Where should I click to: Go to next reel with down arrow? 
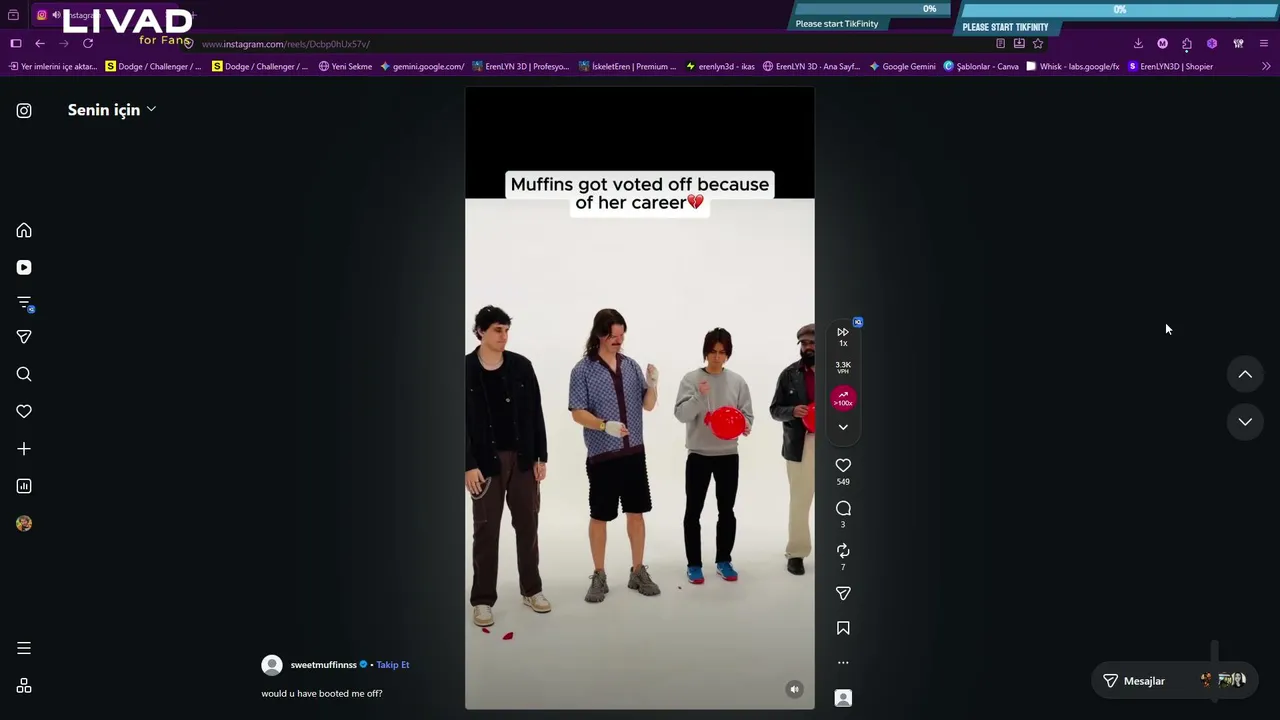pyautogui.click(x=1245, y=422)
